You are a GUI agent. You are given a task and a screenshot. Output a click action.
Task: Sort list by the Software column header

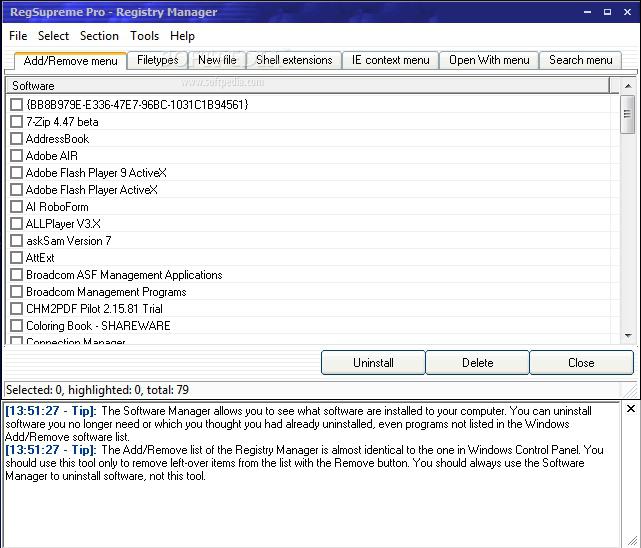click(x=308, y=86)
